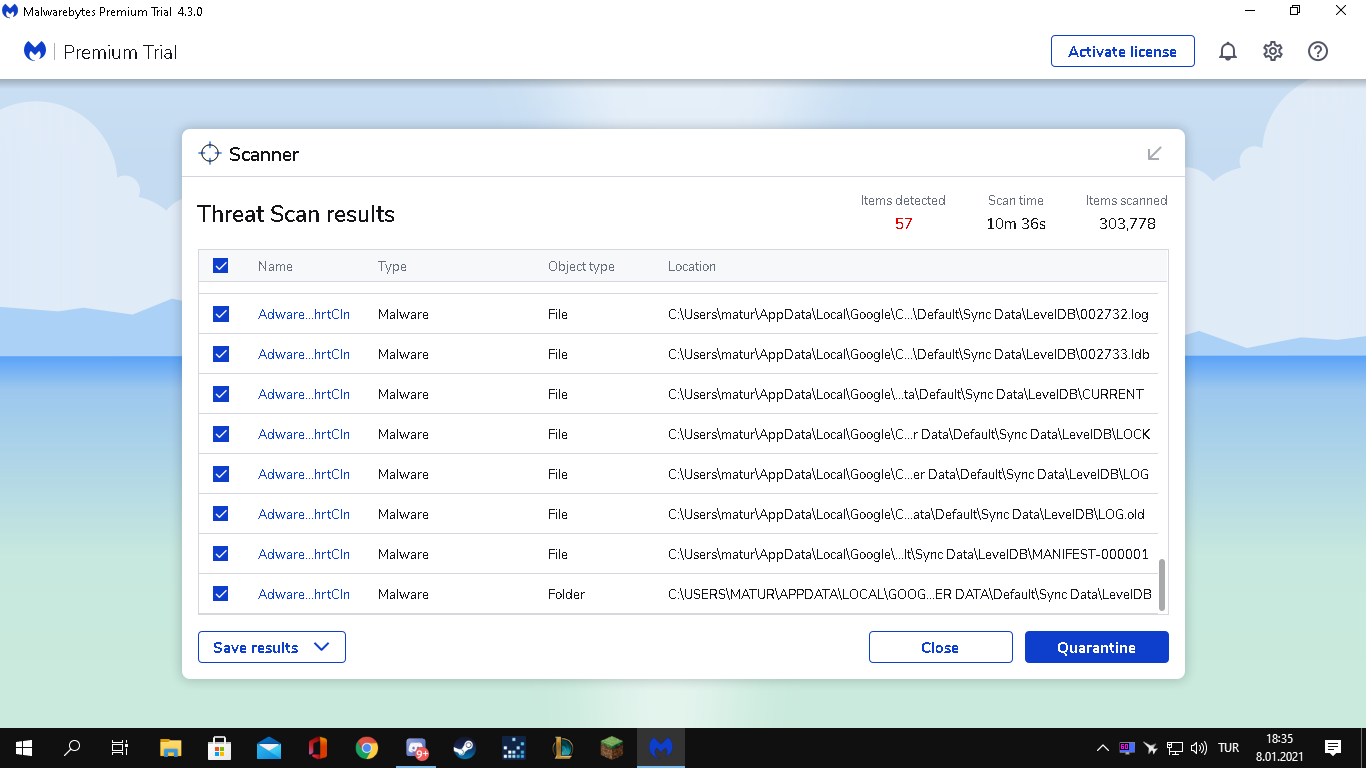Sort the results by the Type column header

pyautogui.click(x=392, y=266)
